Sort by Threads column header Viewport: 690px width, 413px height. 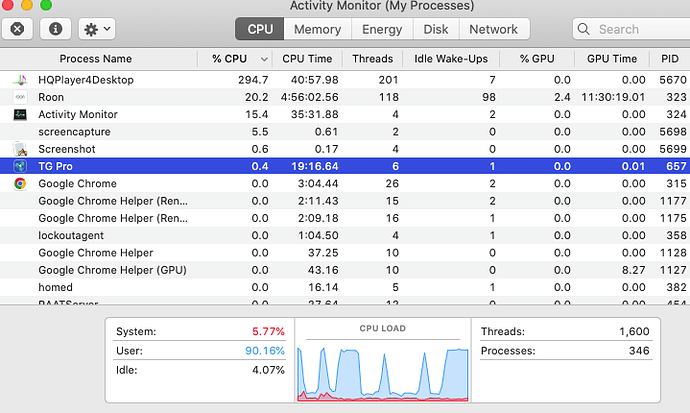pos(372,59)
